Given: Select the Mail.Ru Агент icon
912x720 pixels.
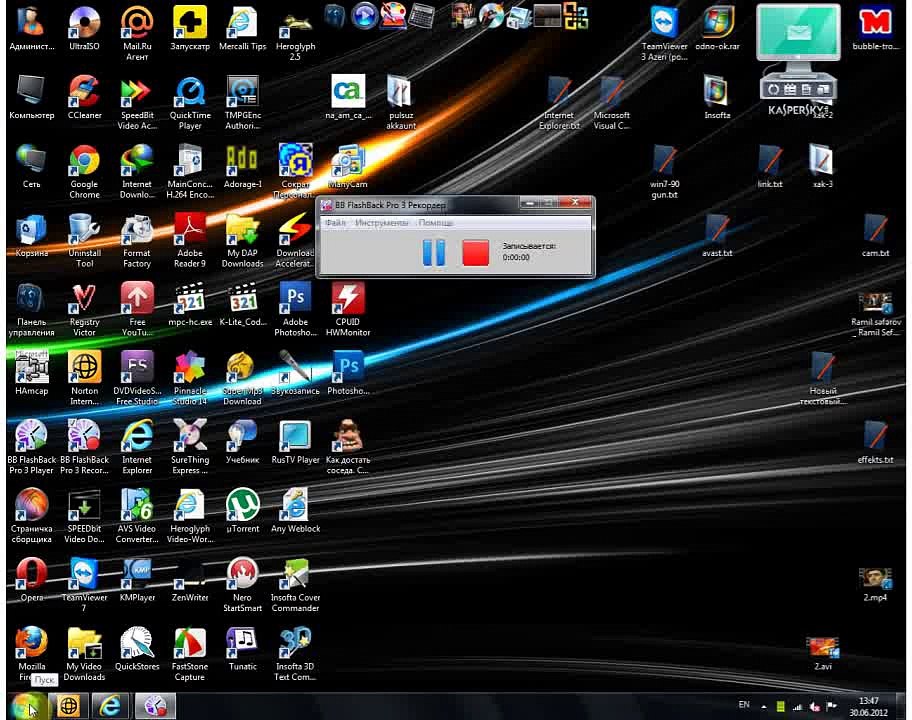Looking at the screenshot, I should coord(137,33).
